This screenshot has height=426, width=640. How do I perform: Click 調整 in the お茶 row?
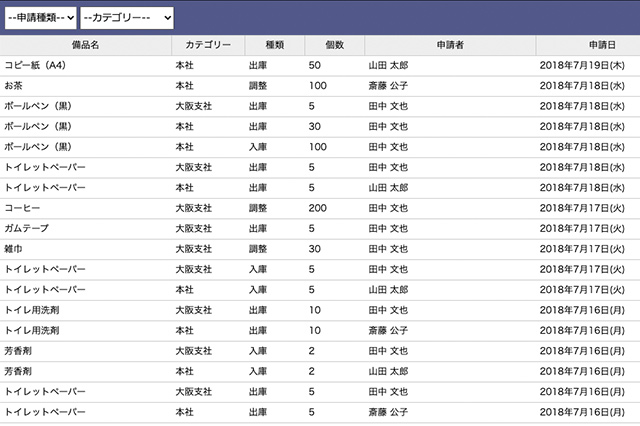coord(258,86)
